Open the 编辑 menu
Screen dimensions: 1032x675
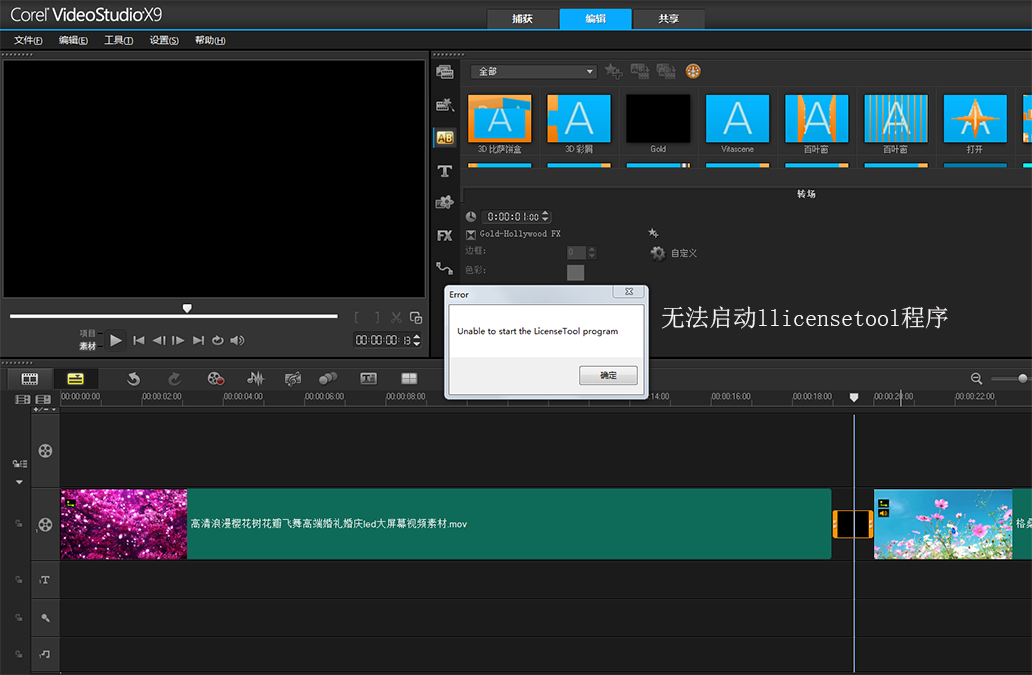[x=73, y=40]
